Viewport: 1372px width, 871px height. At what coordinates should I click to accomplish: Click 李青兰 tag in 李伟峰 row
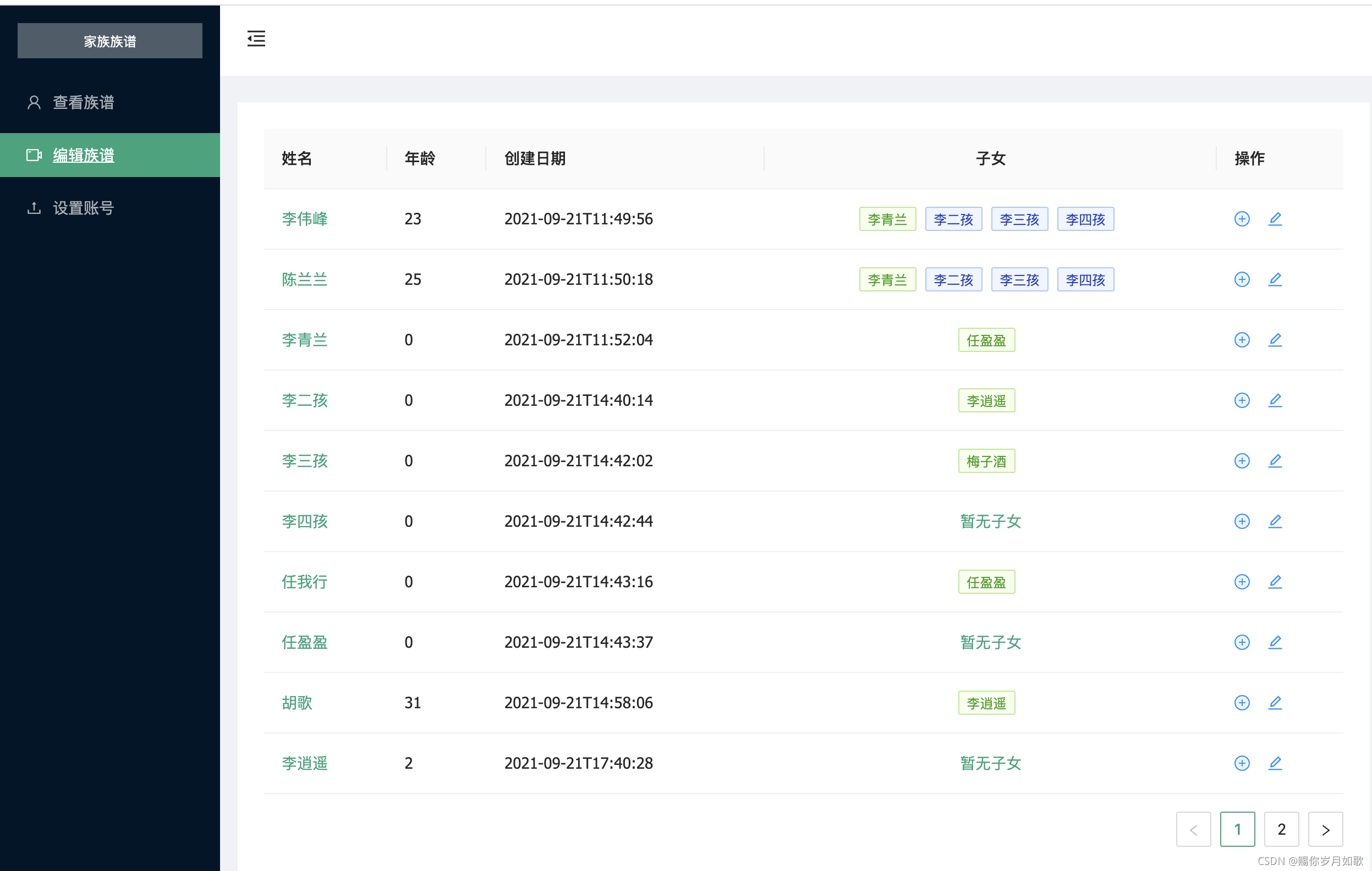(887, 219)
